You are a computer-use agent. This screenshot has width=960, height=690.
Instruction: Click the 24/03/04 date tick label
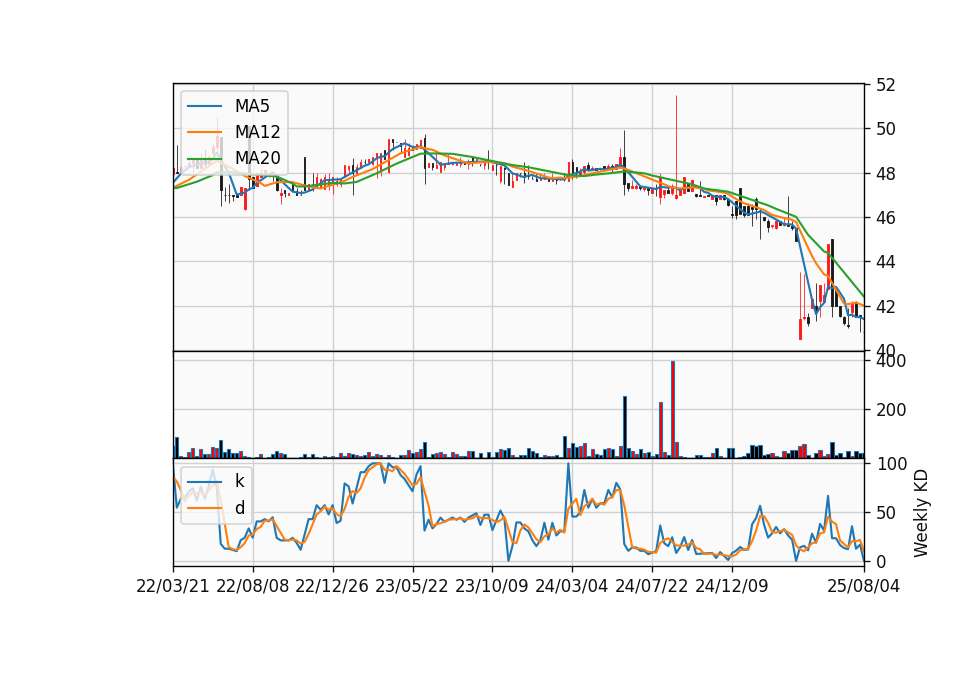[572, 586]
